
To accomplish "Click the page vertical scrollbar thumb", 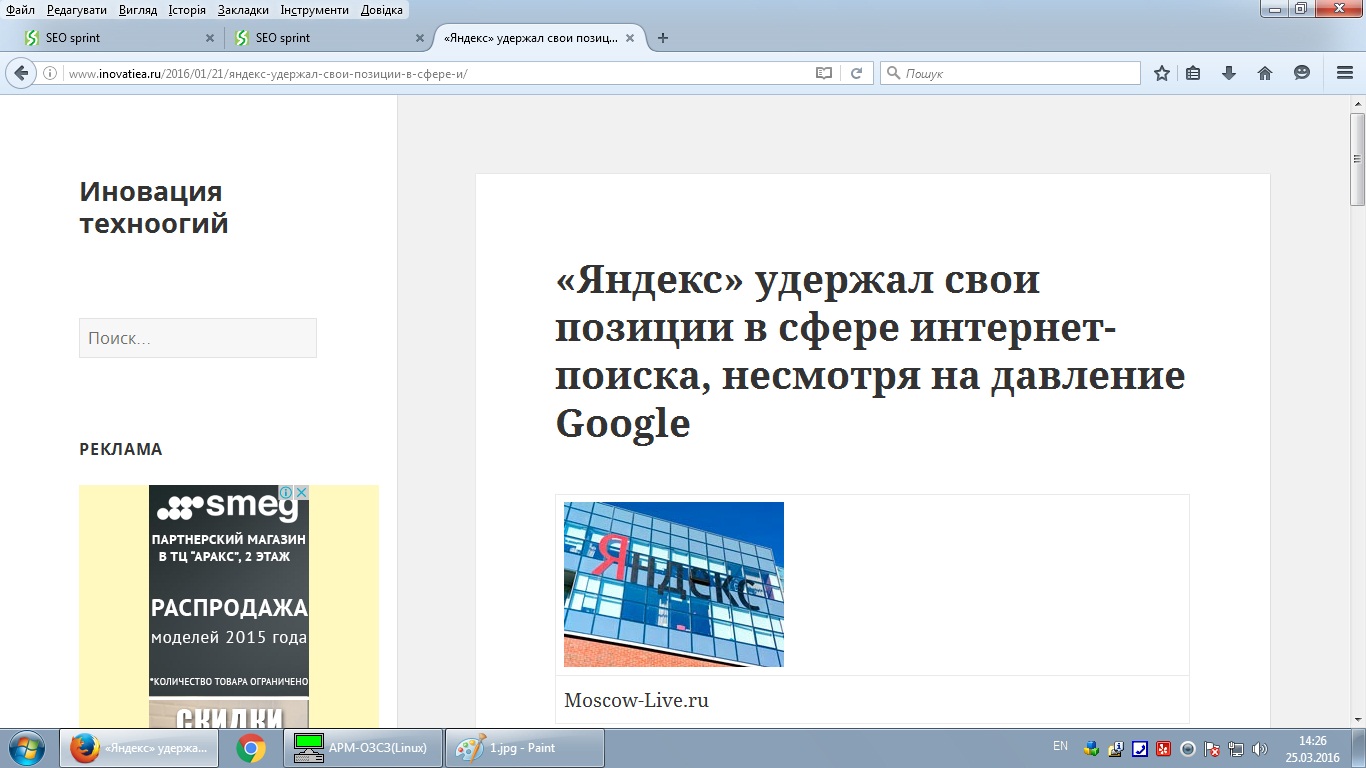I will pos(1357,158).
